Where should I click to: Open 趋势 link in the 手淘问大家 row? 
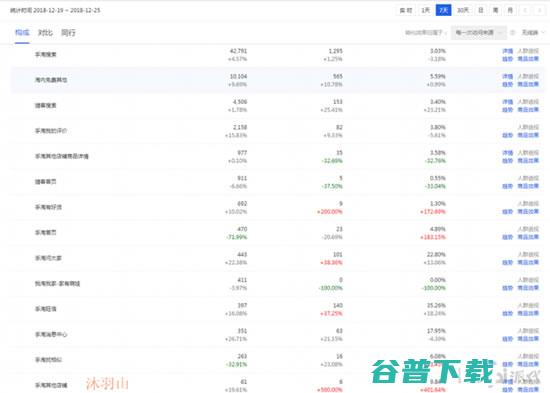coord(508,262)
